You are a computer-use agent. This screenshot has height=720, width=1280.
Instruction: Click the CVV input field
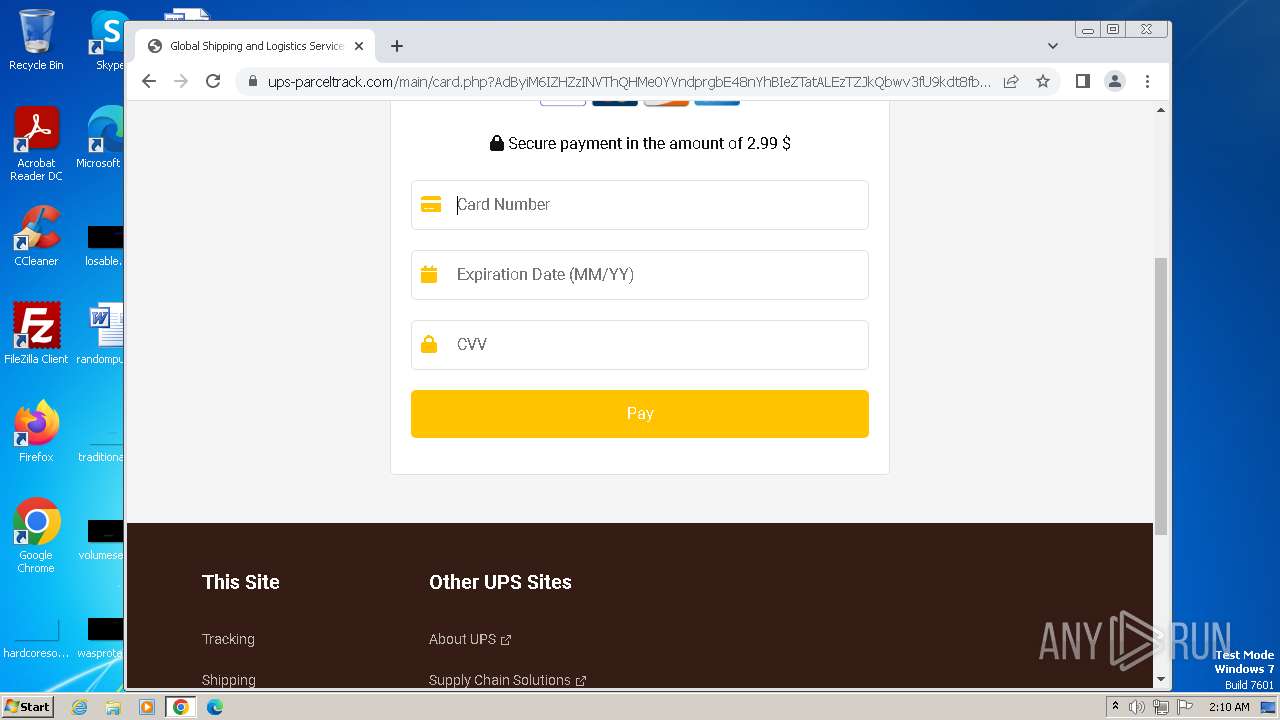[x=640, y=345]
